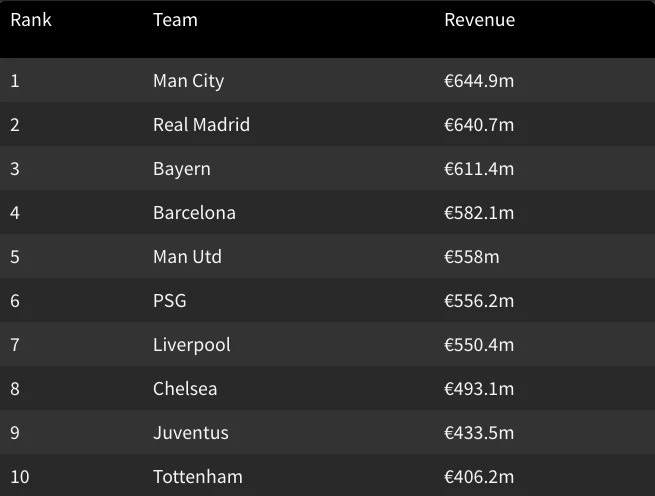
Task: Select the Man City team name
Action: pos(188,81)
